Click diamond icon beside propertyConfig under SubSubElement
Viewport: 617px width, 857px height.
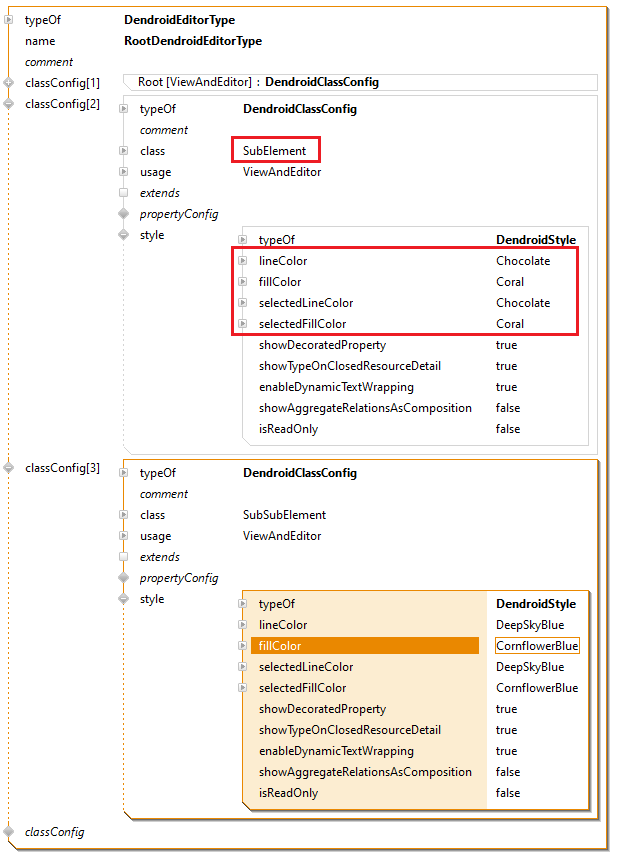tap(124, 578)
